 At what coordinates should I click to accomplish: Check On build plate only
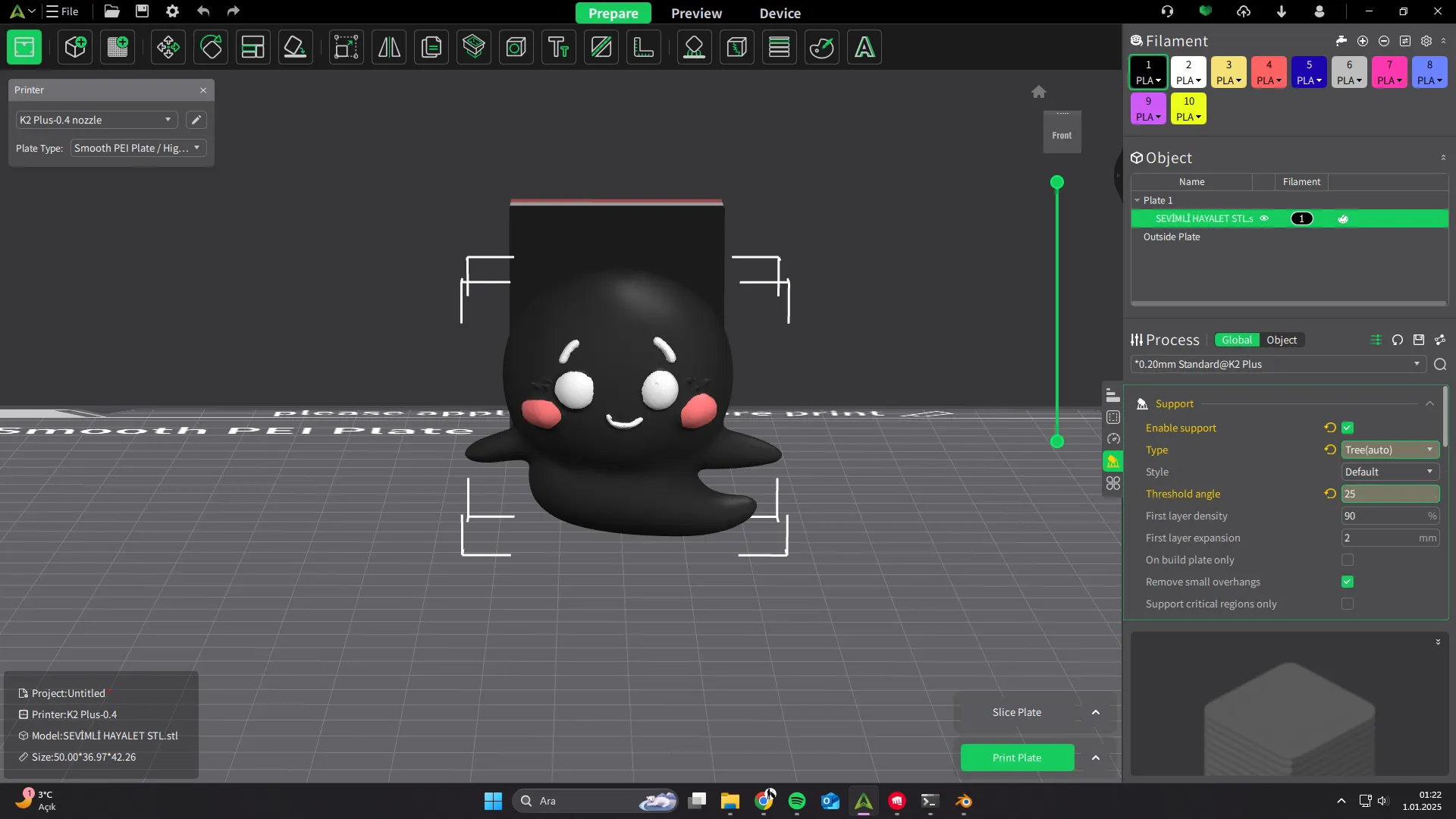pyautogui.click(x=1348, y=560)
